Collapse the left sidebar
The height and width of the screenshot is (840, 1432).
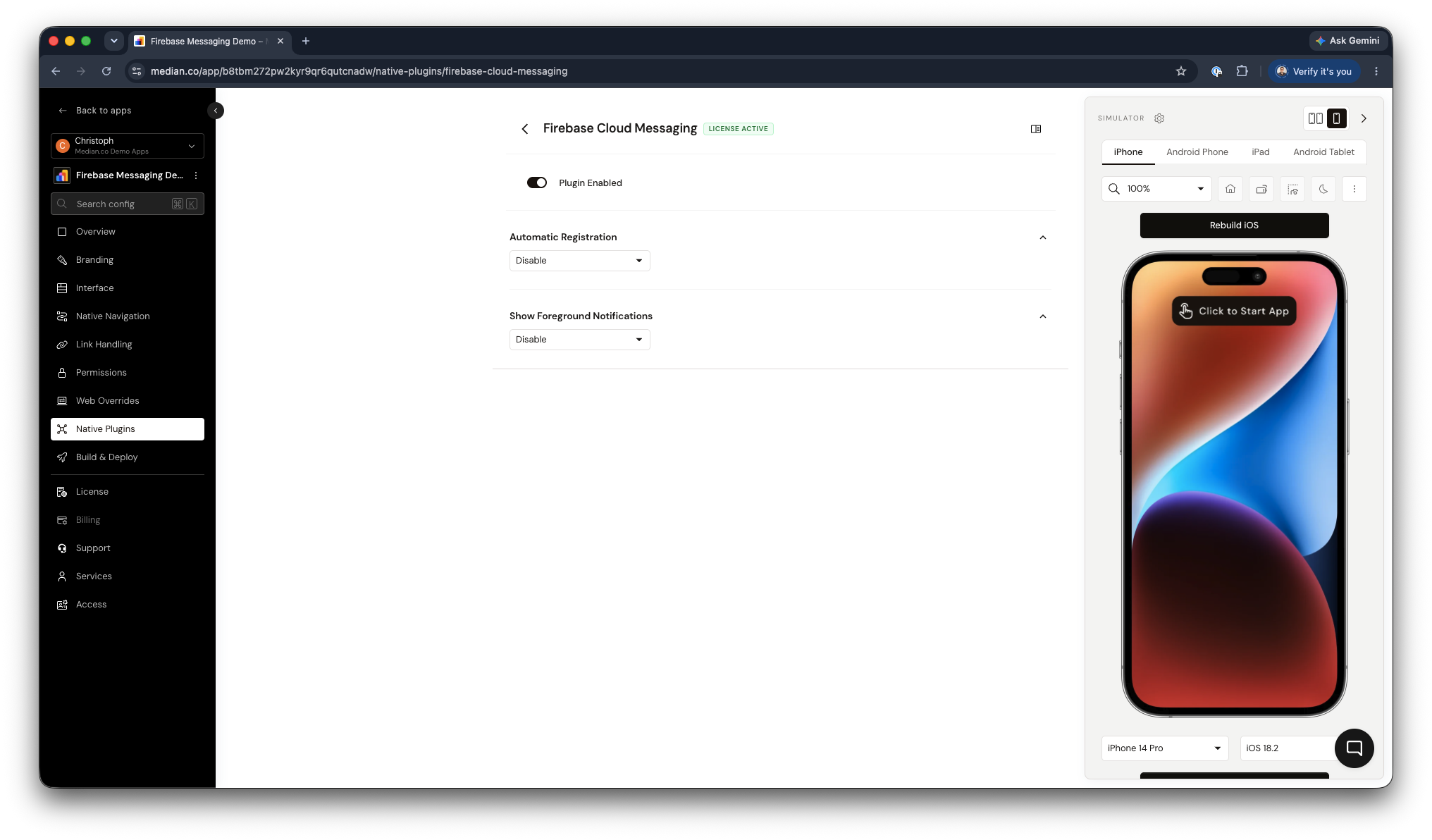[216, 111]
